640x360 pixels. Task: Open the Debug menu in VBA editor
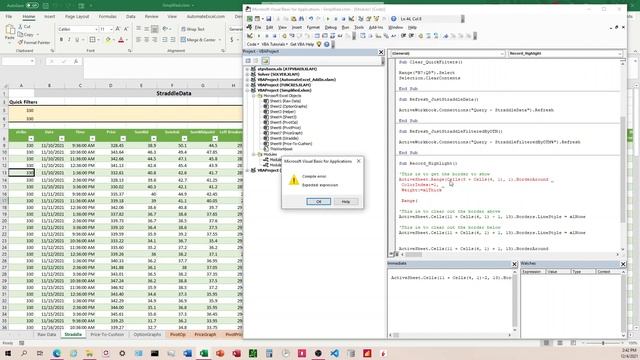[331, 27]
